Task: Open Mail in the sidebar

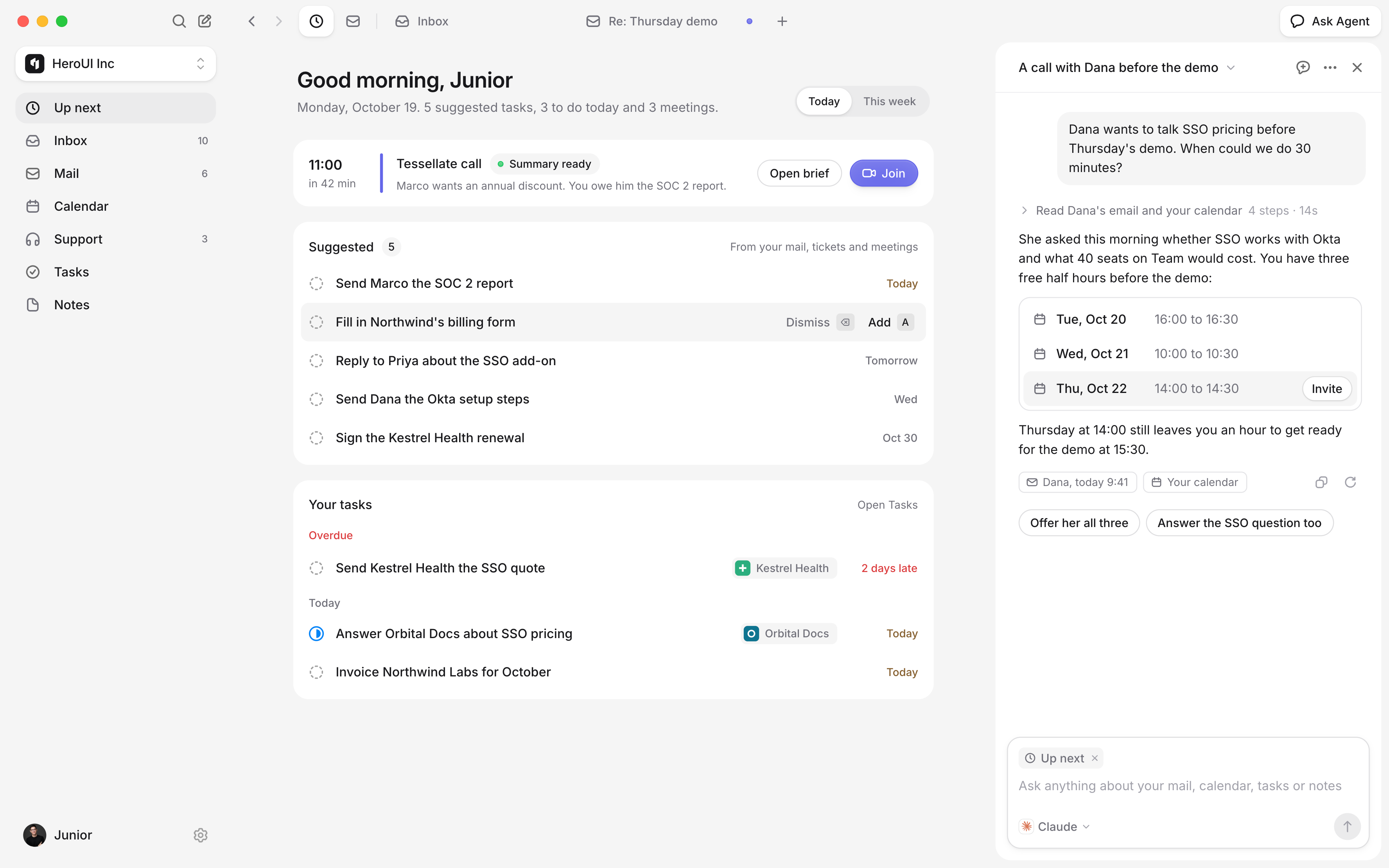Action: coord(116,173)
